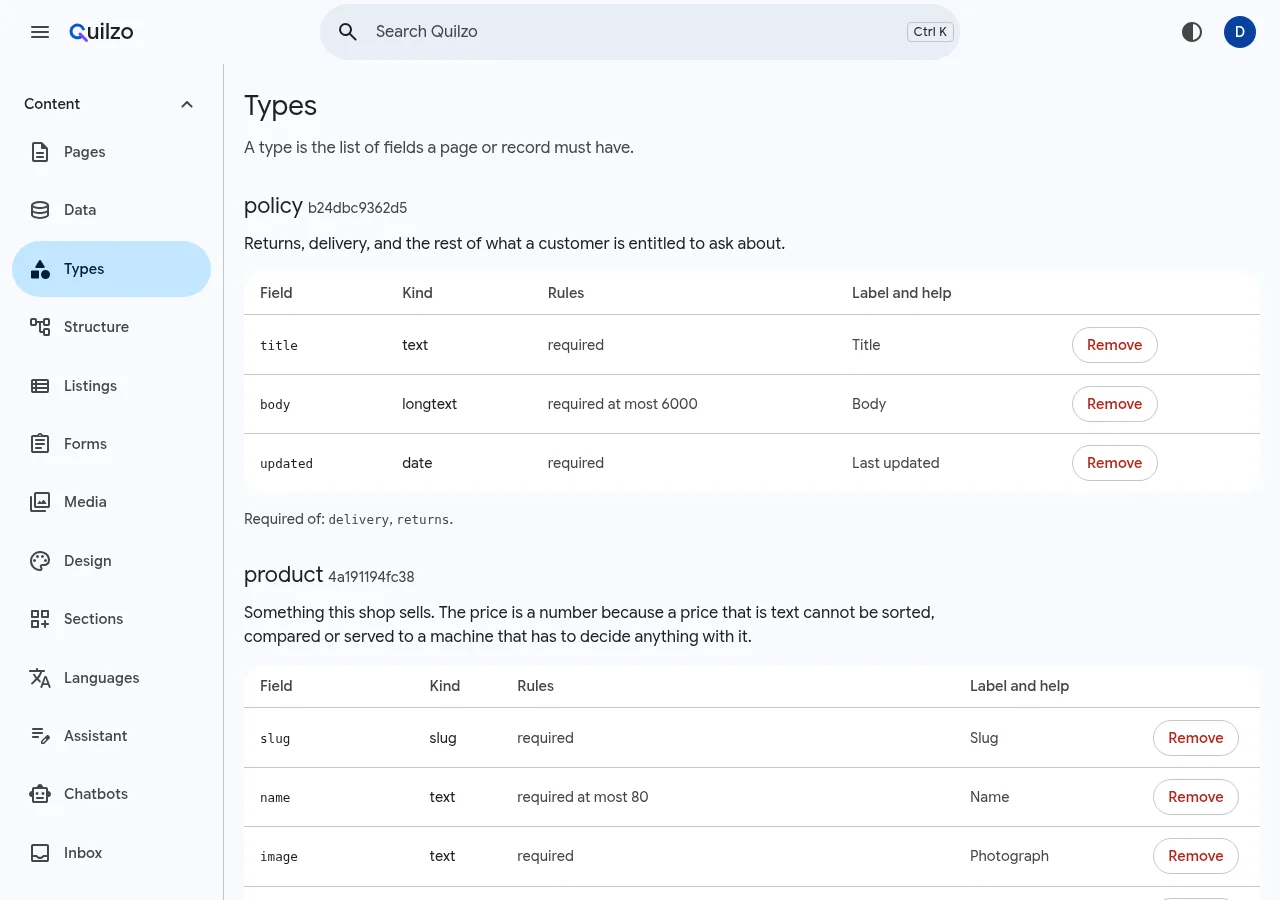Viewport: 1280px width, 900px height.
Task: Remove the updated field from policy
Action: (x=1114, y=463)
